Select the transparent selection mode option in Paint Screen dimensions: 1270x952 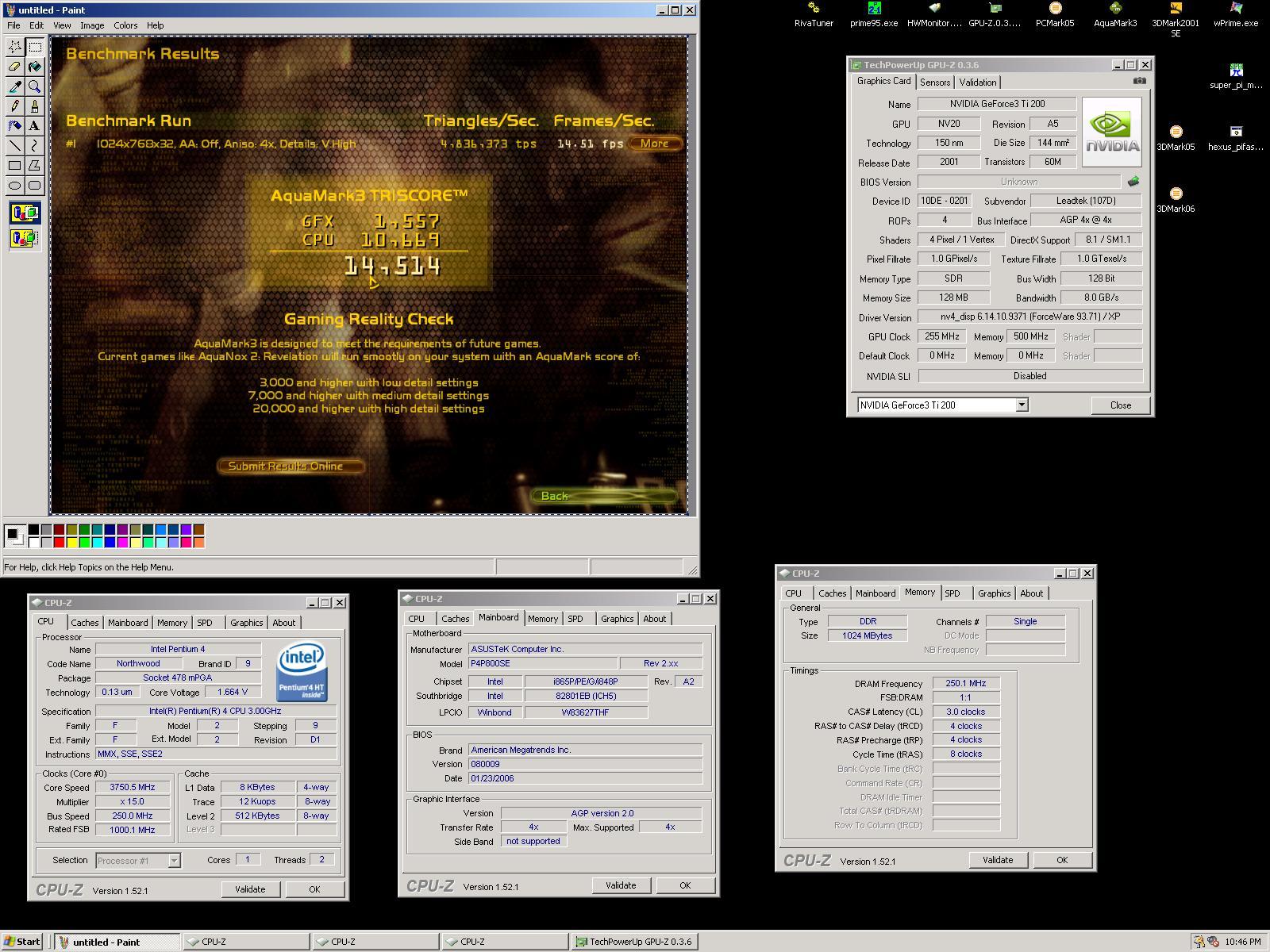pyautogui.click(x=25, y=238)
